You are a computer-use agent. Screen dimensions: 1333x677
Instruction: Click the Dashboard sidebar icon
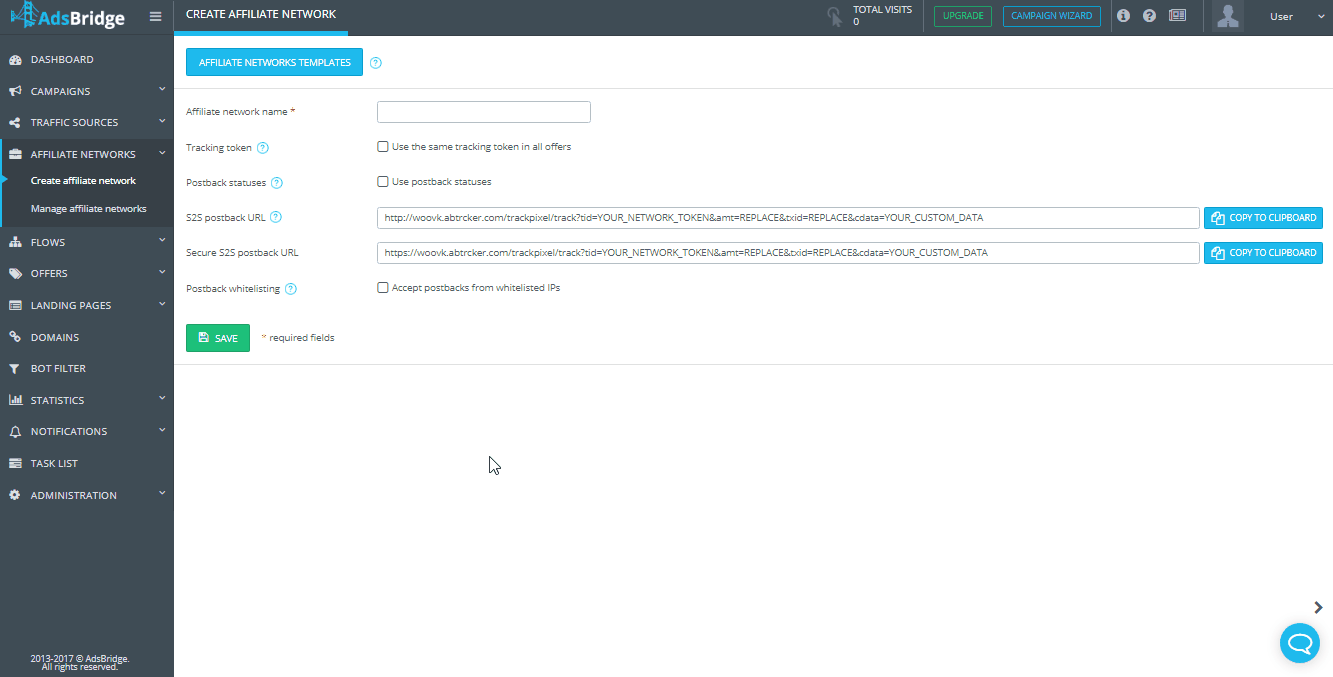(15, 60)
